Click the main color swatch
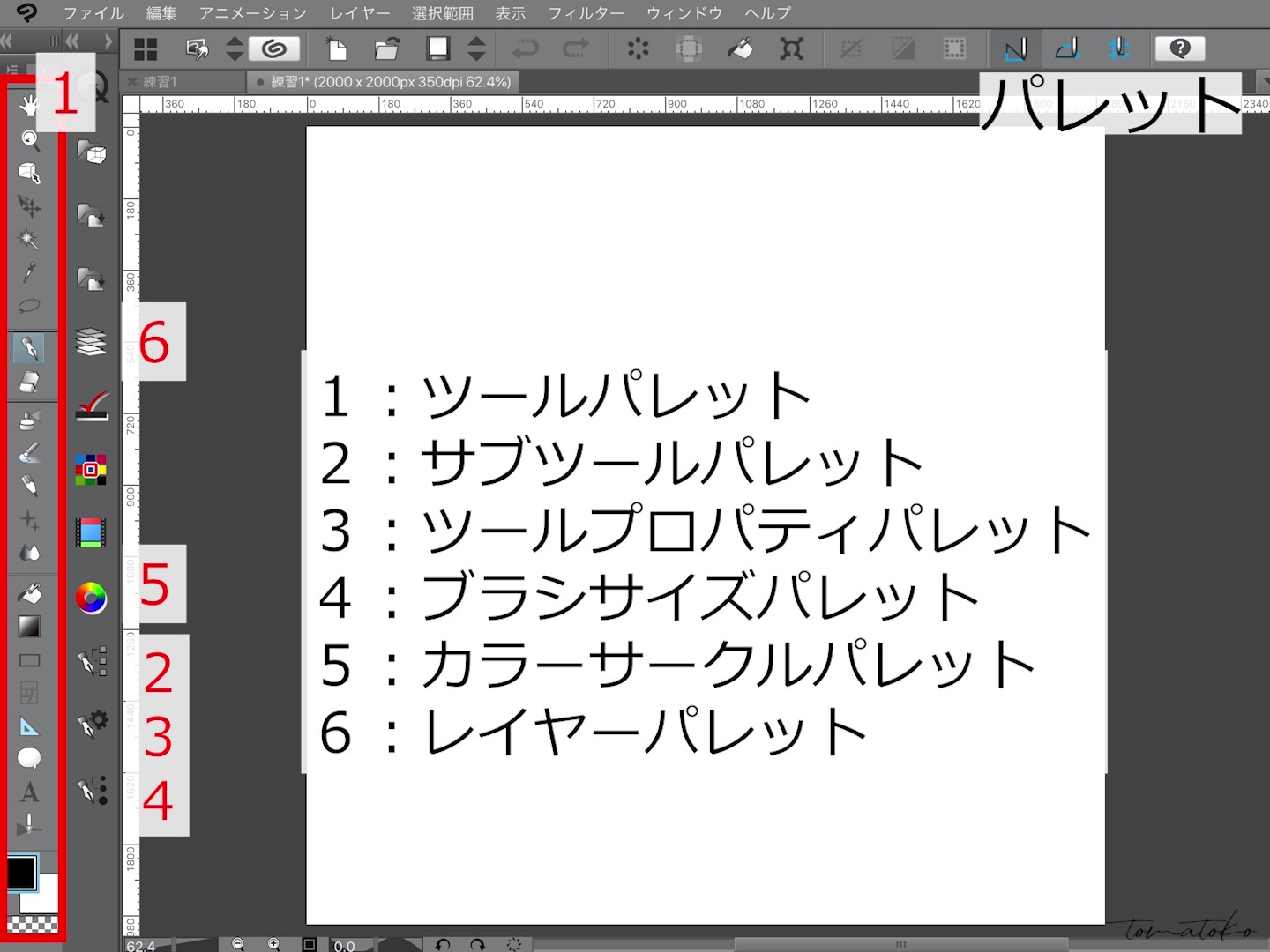 coord(21,872)
